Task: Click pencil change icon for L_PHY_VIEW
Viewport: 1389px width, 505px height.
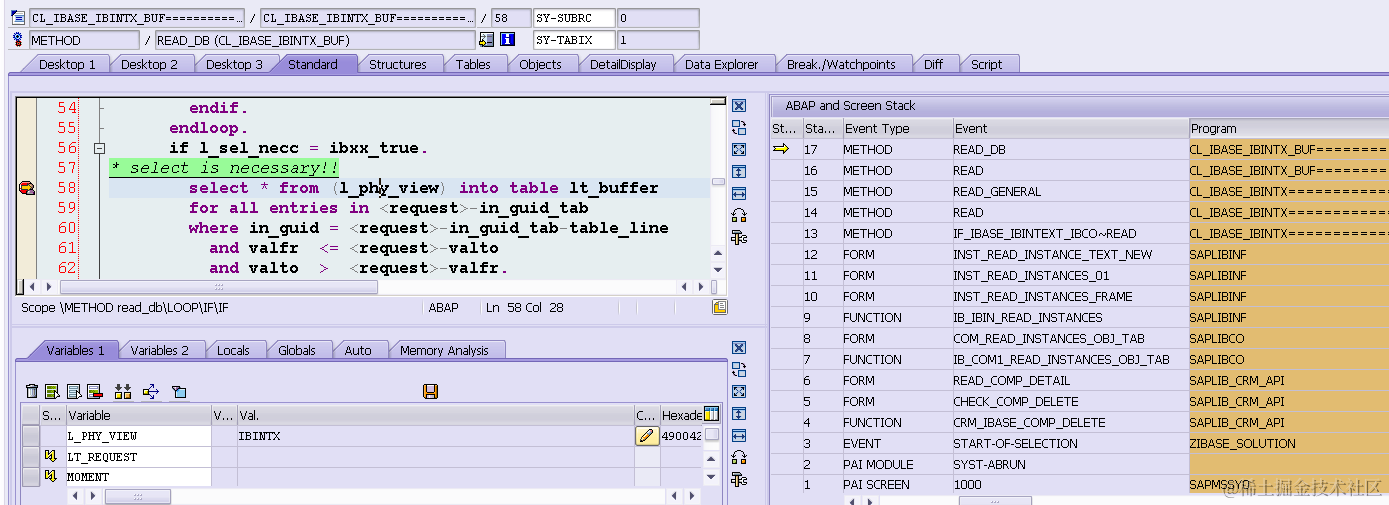Action: 647,436
